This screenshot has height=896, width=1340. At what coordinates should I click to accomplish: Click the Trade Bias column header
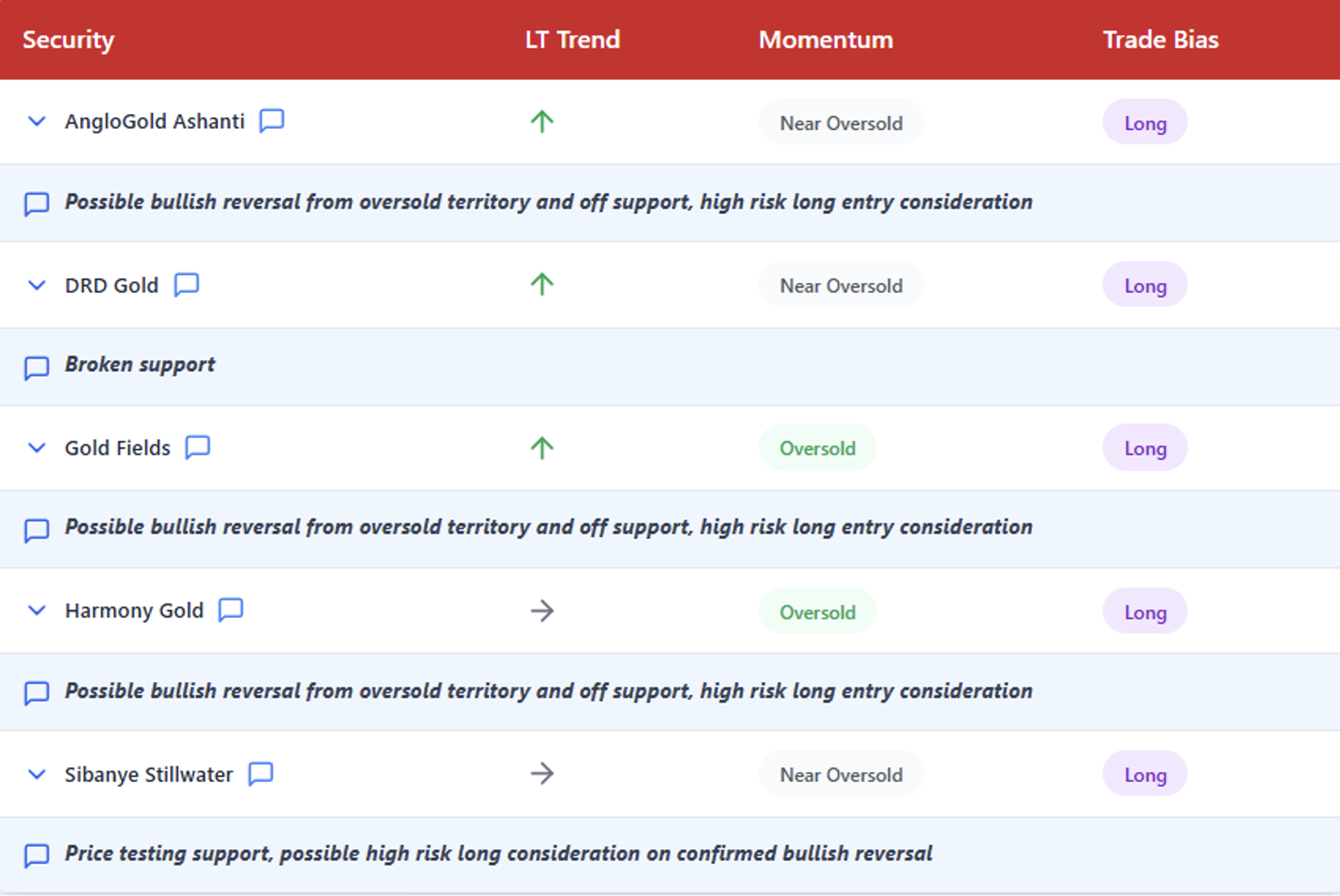[x=1160, y=40]
